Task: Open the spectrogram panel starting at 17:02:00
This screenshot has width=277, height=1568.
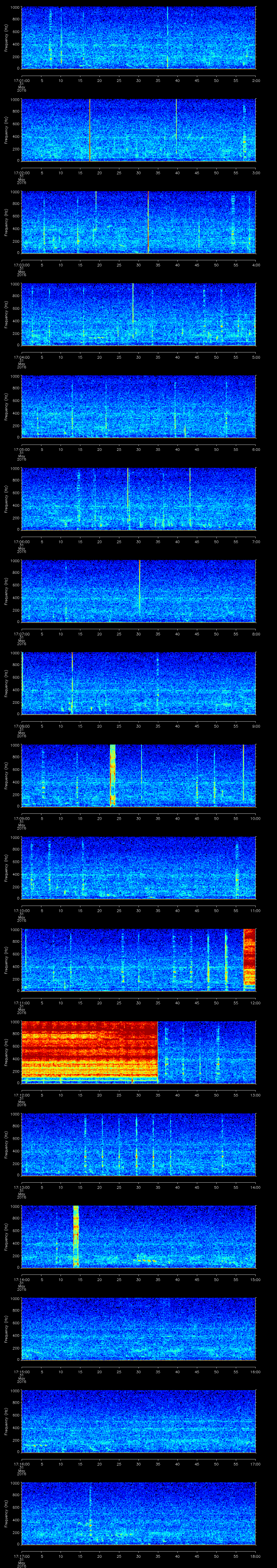Action: [x=138, y=130]
